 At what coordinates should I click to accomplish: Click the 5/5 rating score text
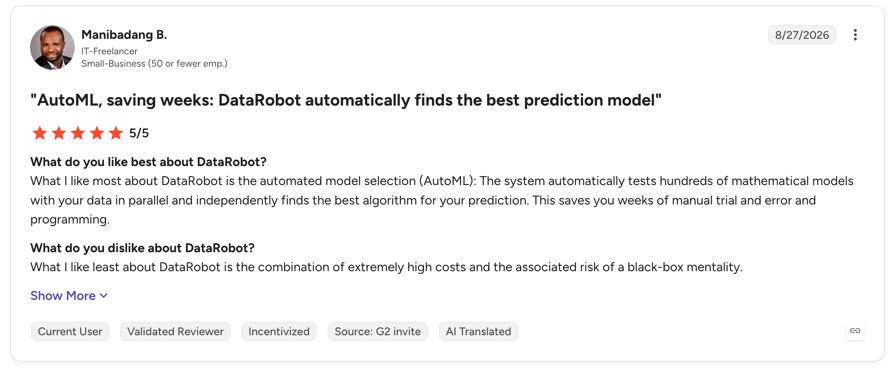139,133
